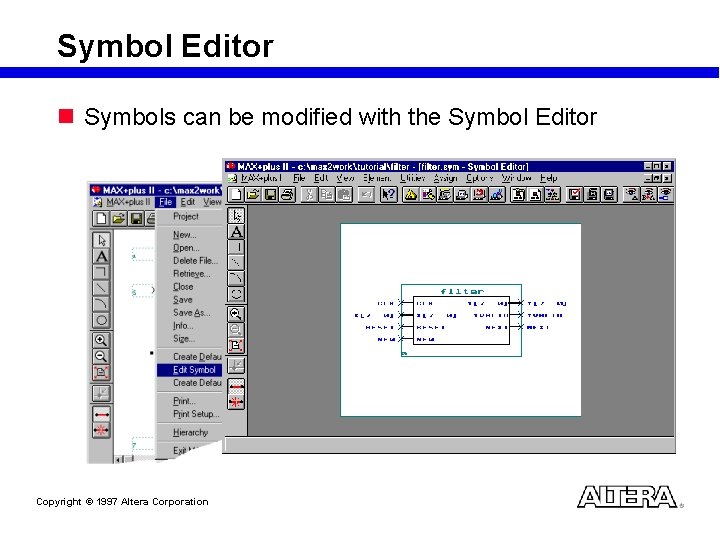Choose Print Setup... from File menu

[x=189, y=414]
